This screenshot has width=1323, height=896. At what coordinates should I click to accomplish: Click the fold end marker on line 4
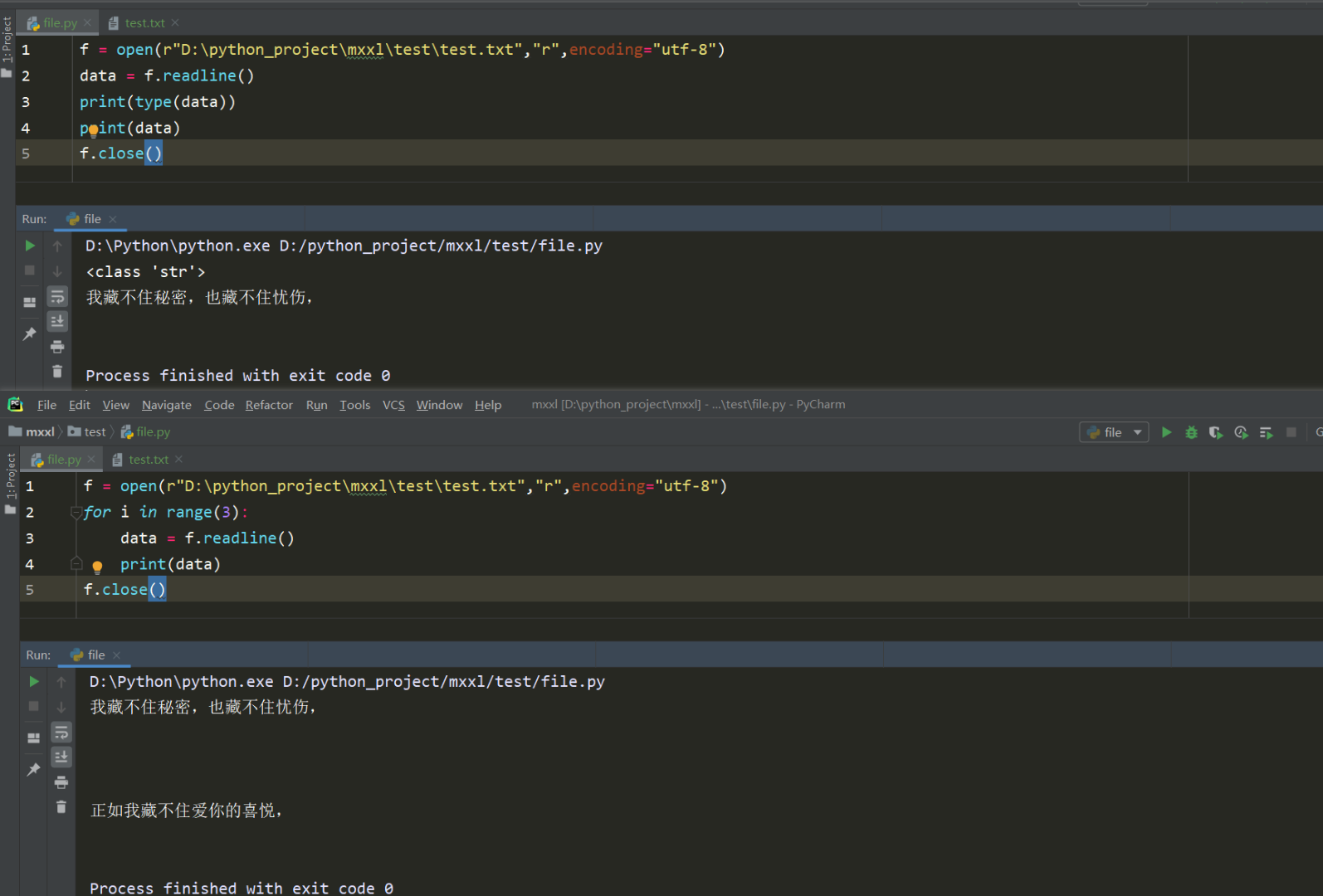coord(76,564)
